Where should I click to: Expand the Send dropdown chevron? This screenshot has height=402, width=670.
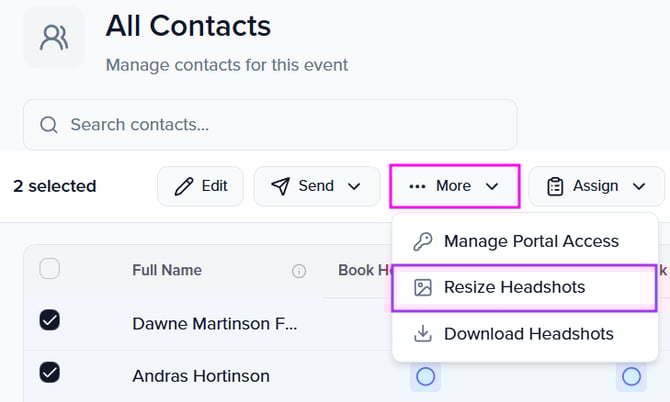[x=354, y=186]
